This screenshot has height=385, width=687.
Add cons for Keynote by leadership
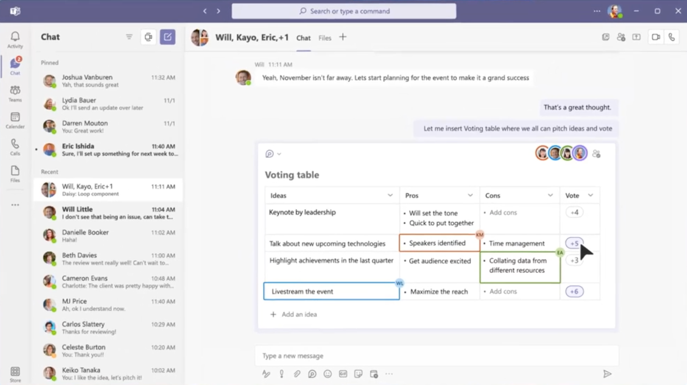(503, 212)
